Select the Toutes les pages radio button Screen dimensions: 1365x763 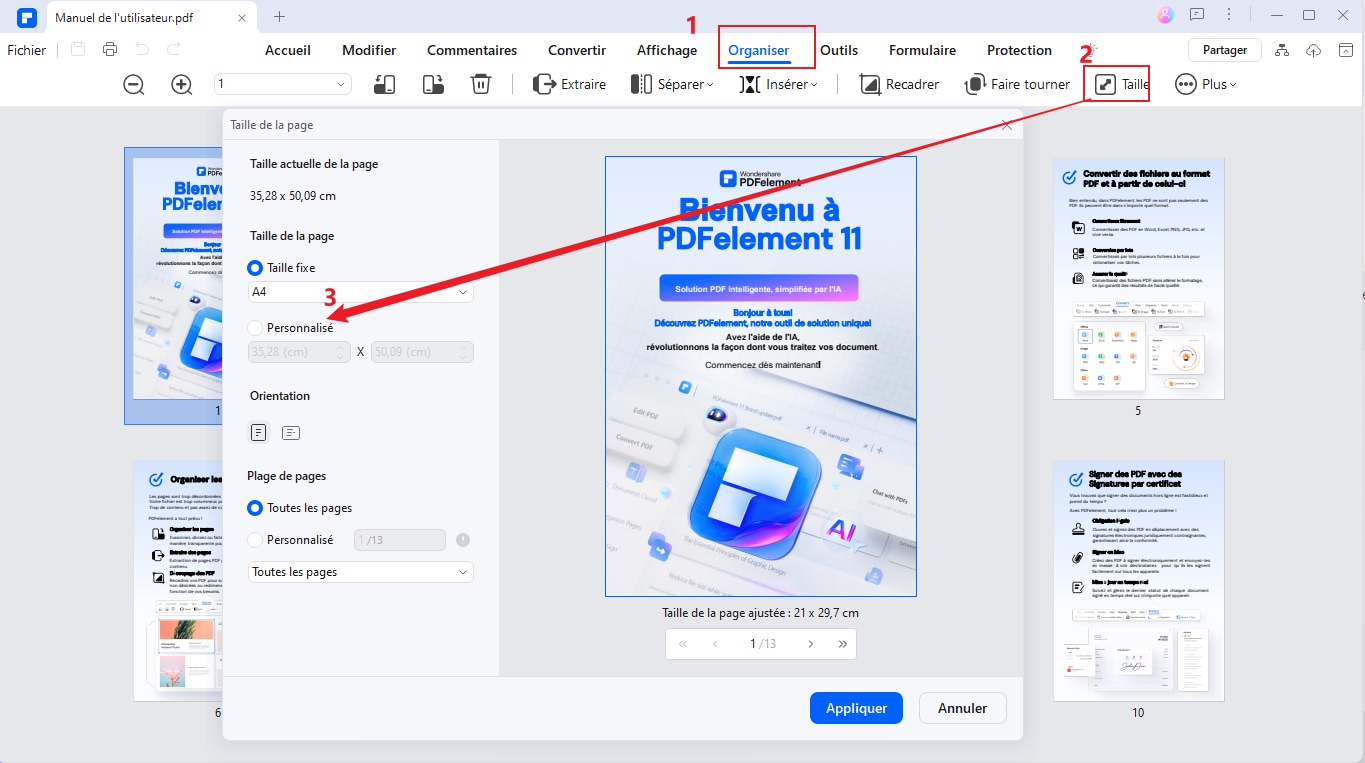255,508
